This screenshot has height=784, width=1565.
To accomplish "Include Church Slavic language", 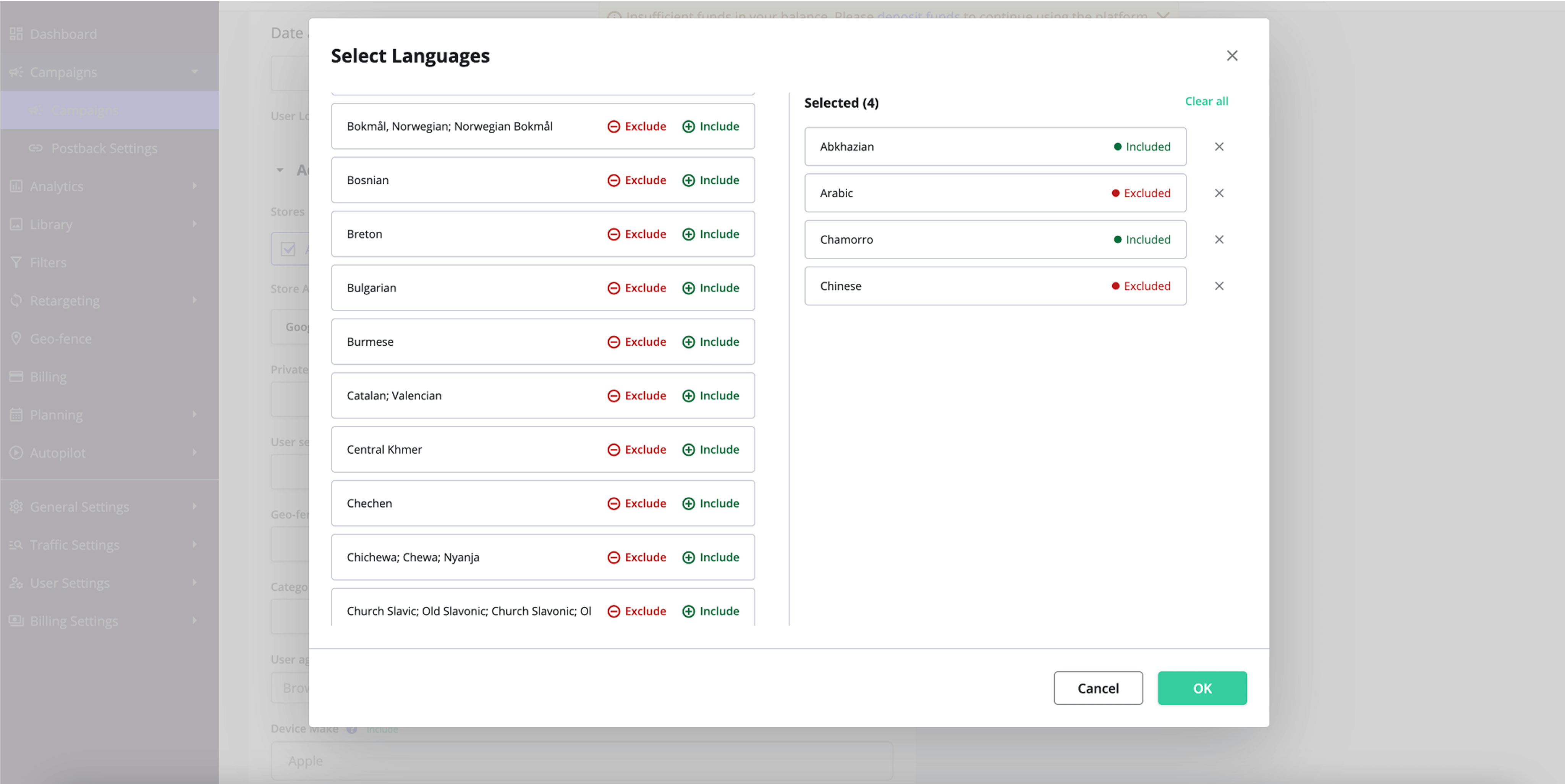I will pos(711,611).
